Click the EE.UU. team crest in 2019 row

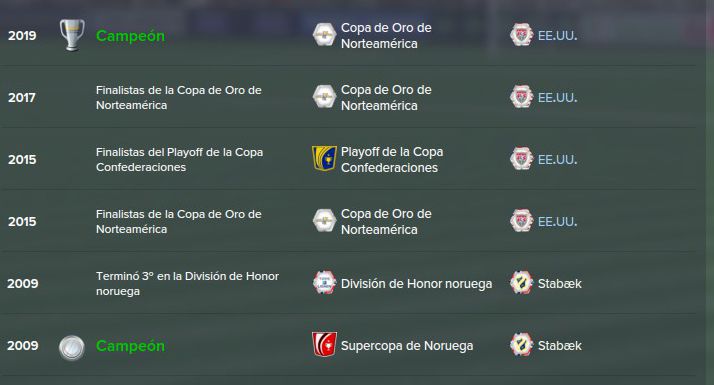click(521, 35)
